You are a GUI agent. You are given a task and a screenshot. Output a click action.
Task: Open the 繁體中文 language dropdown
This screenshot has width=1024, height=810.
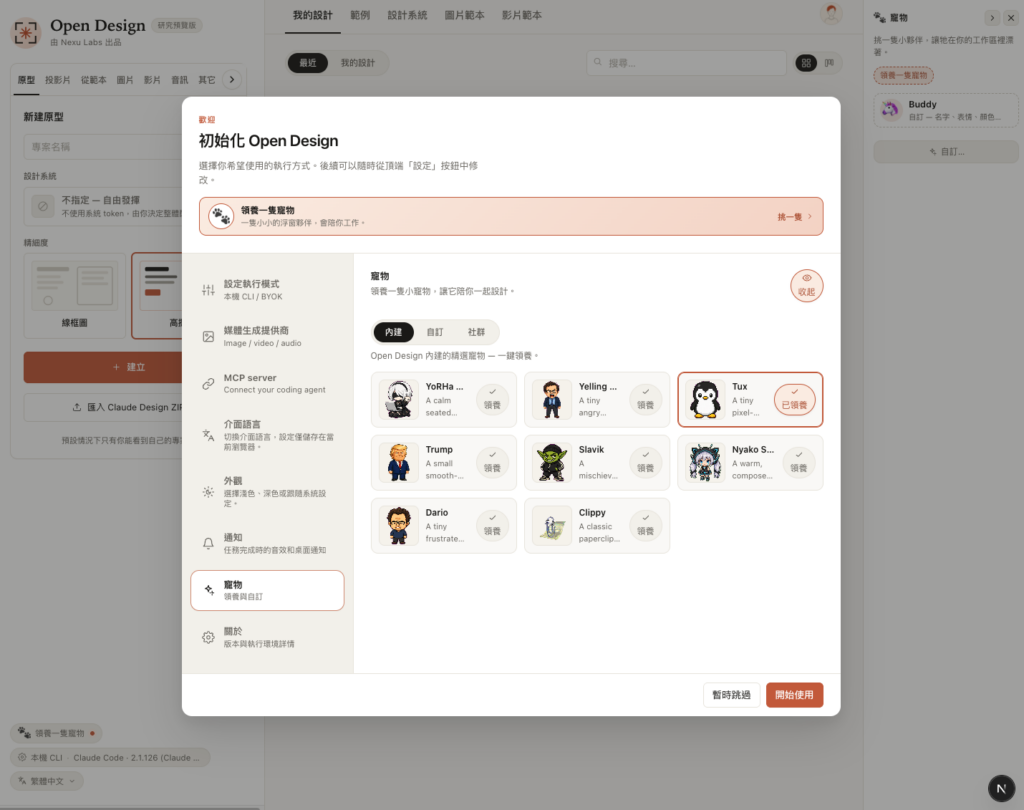pyautogui.click(x=47, y=781)
